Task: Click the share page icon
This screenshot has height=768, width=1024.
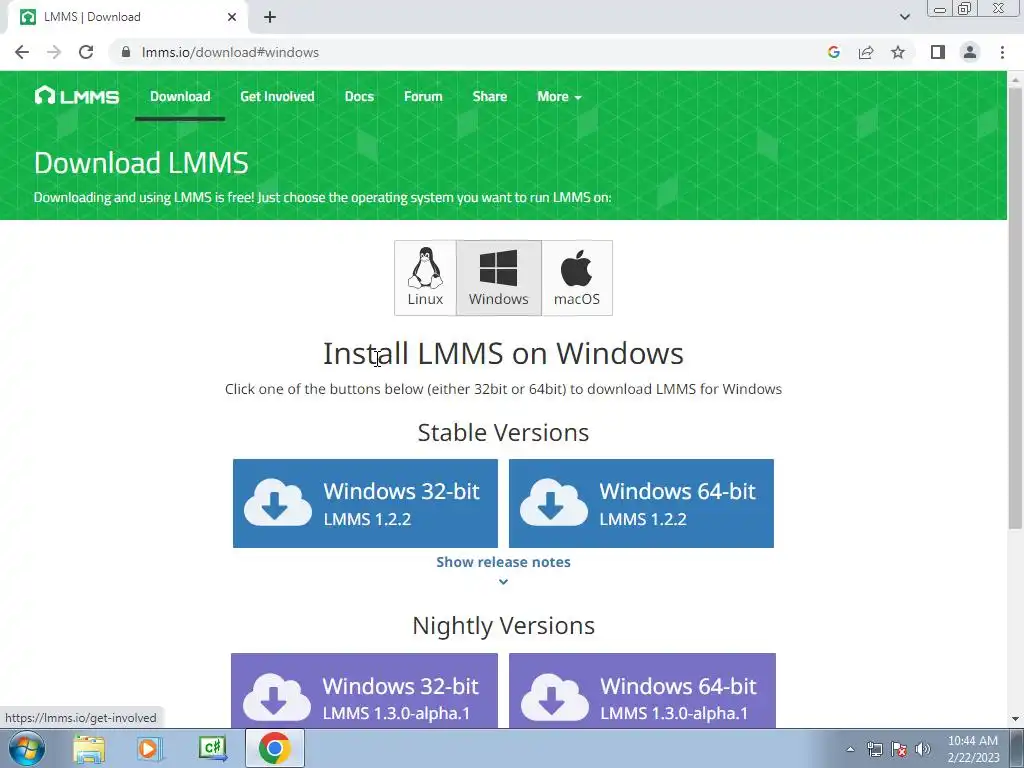Action: coord(866,52)
